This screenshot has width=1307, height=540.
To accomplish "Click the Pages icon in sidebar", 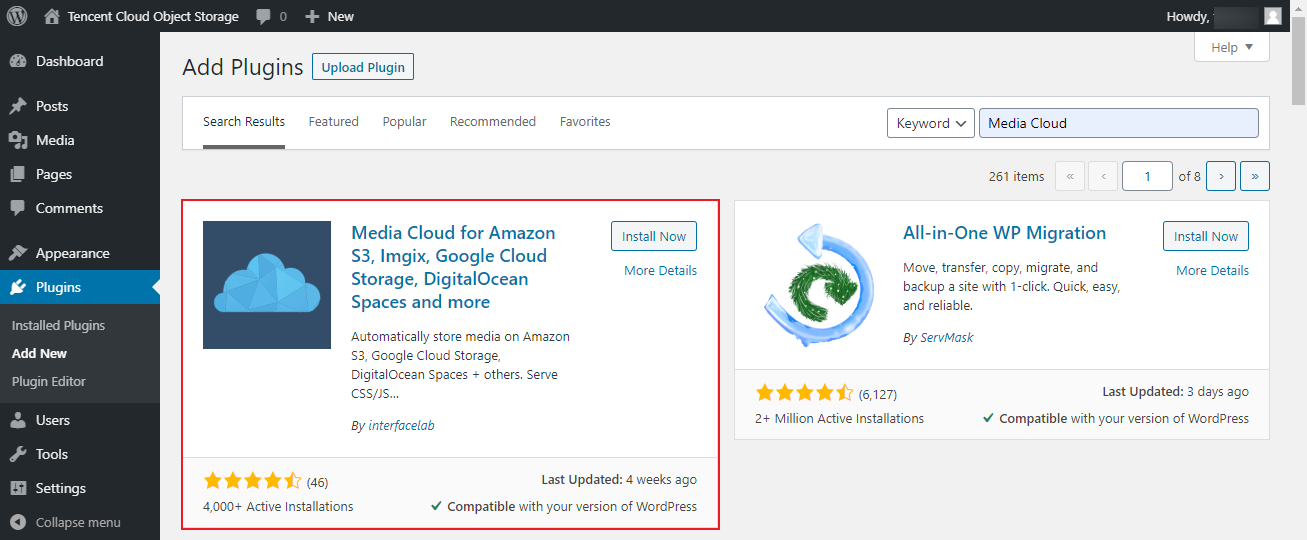I will [18, 174].
